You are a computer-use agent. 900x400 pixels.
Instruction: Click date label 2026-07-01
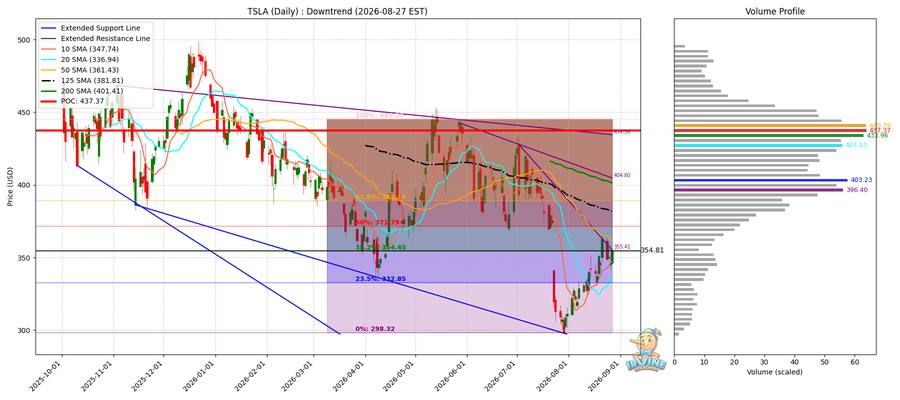503,375
